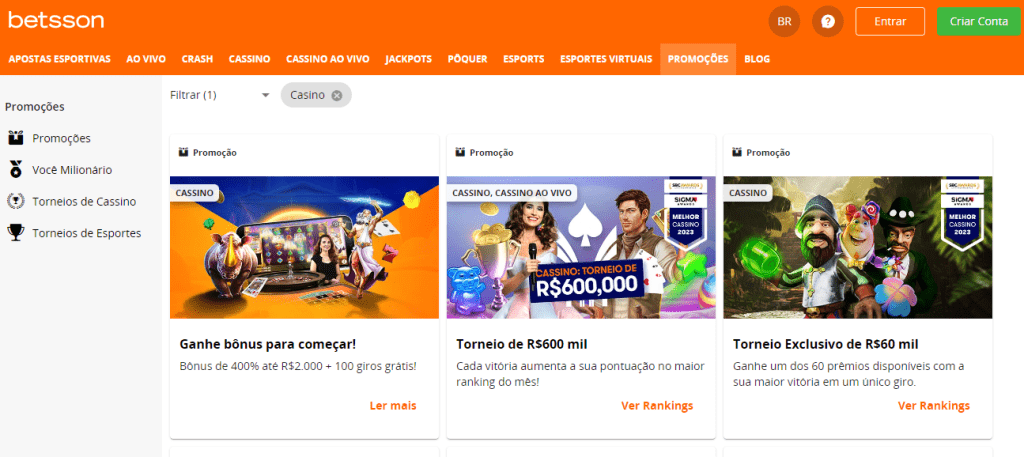This screenshot has height=457, width=1024.
Task: Open the R$60 mil tournament banner image
Action: coord(857,247)
